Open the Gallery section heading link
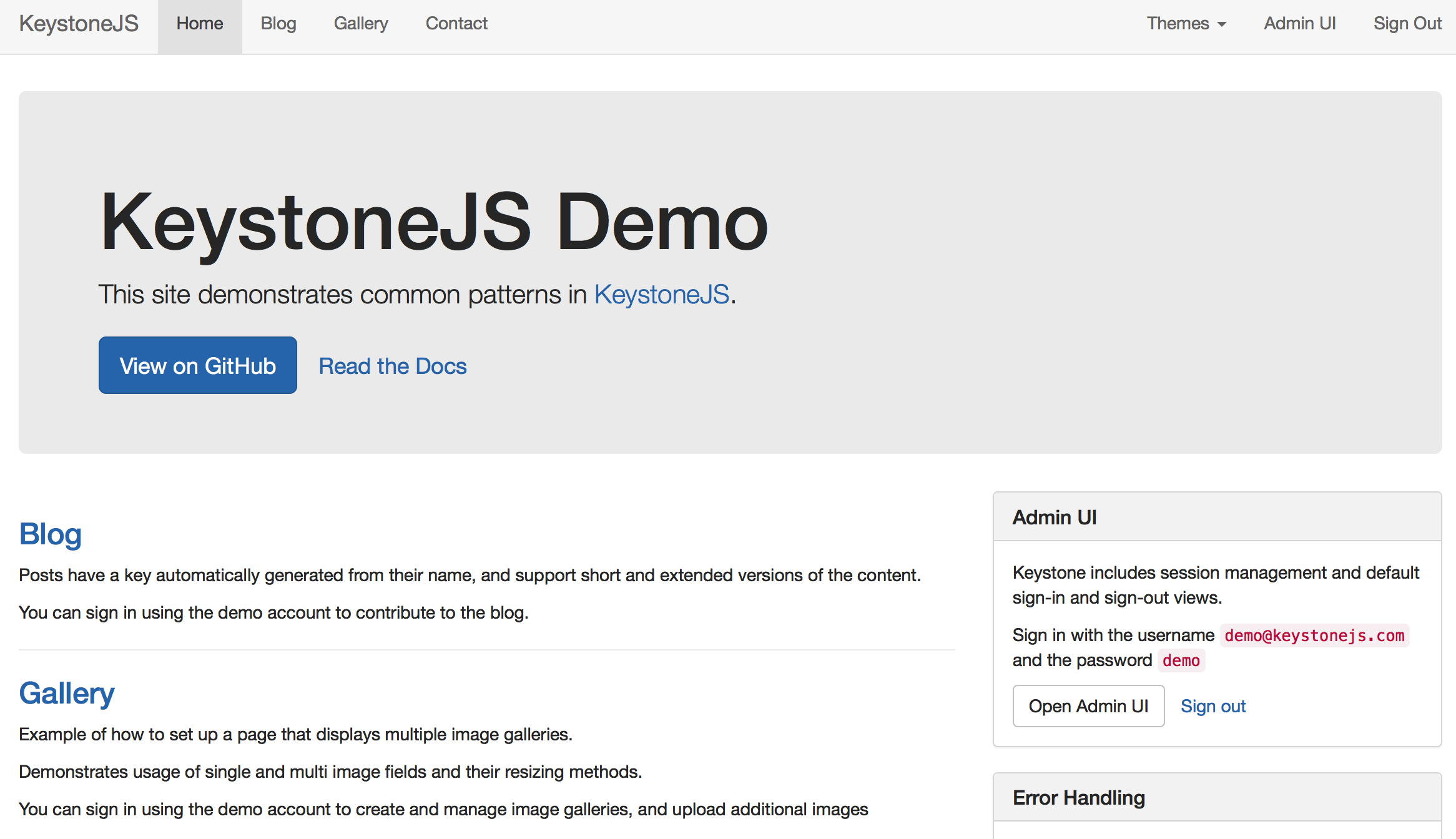Viewport: 1456px width, 839px height. pyautogui.click(x=67, y=694)
